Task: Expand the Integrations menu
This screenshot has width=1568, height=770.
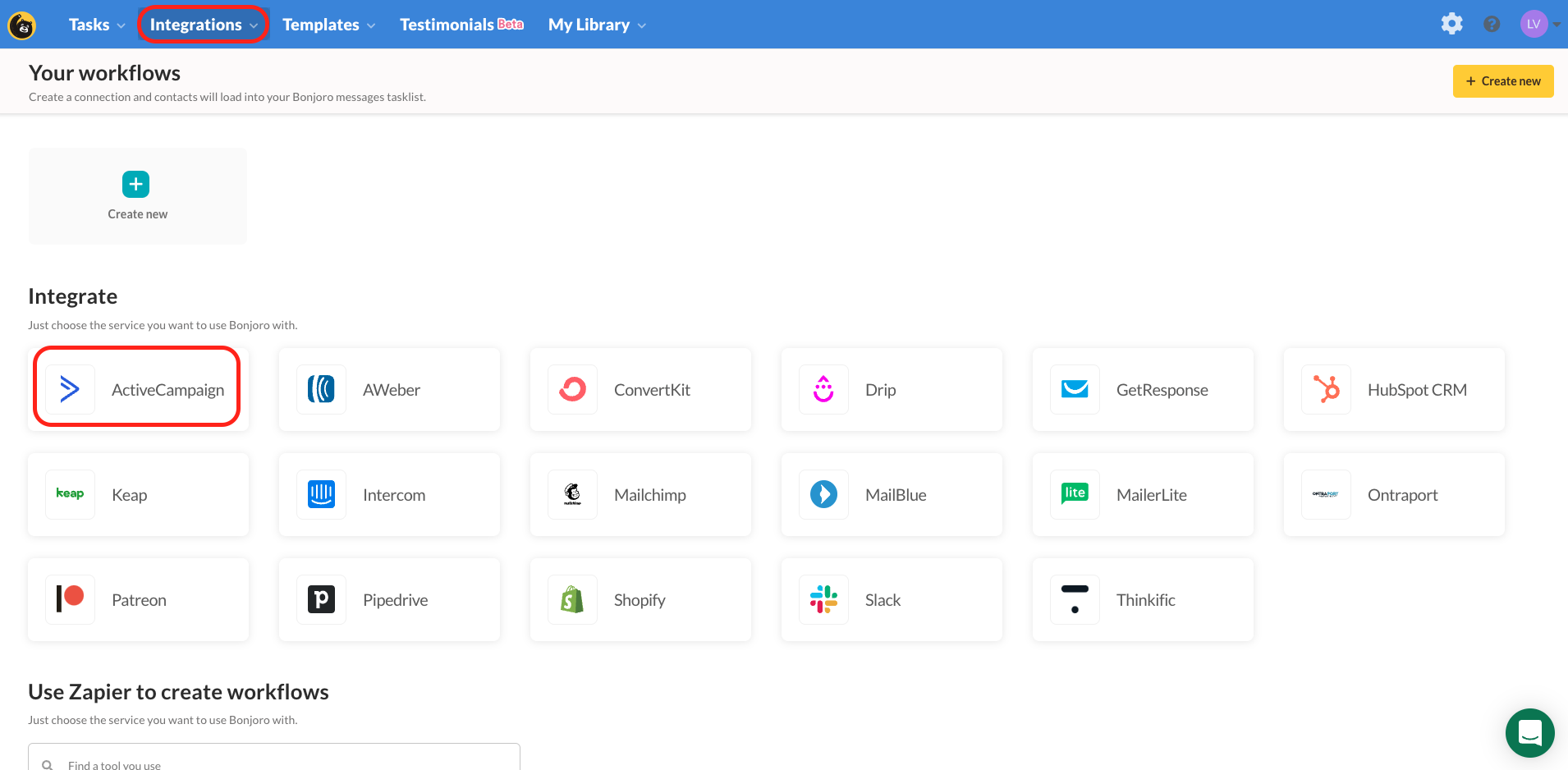Action: tap(204, 25)
